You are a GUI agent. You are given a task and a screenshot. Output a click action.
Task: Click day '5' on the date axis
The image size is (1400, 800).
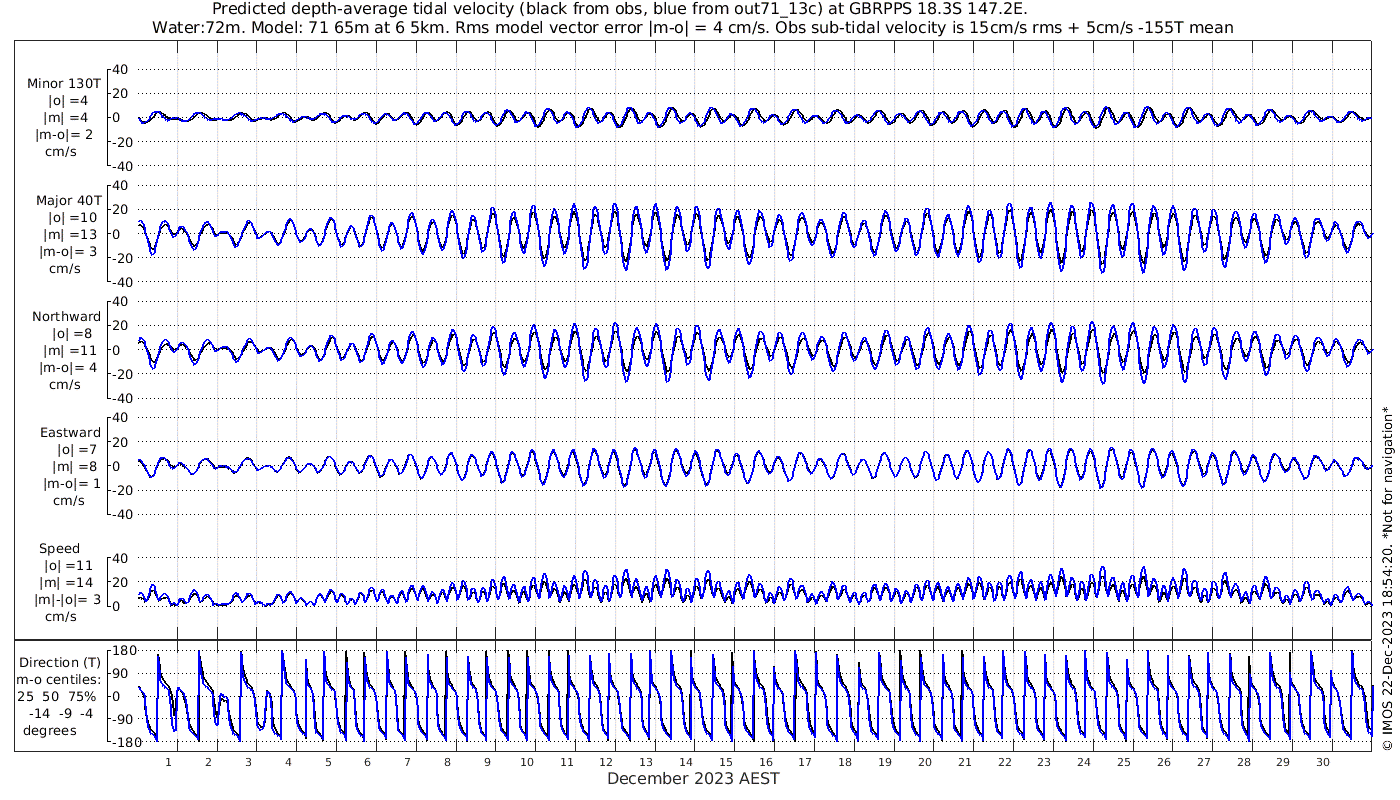328,762
